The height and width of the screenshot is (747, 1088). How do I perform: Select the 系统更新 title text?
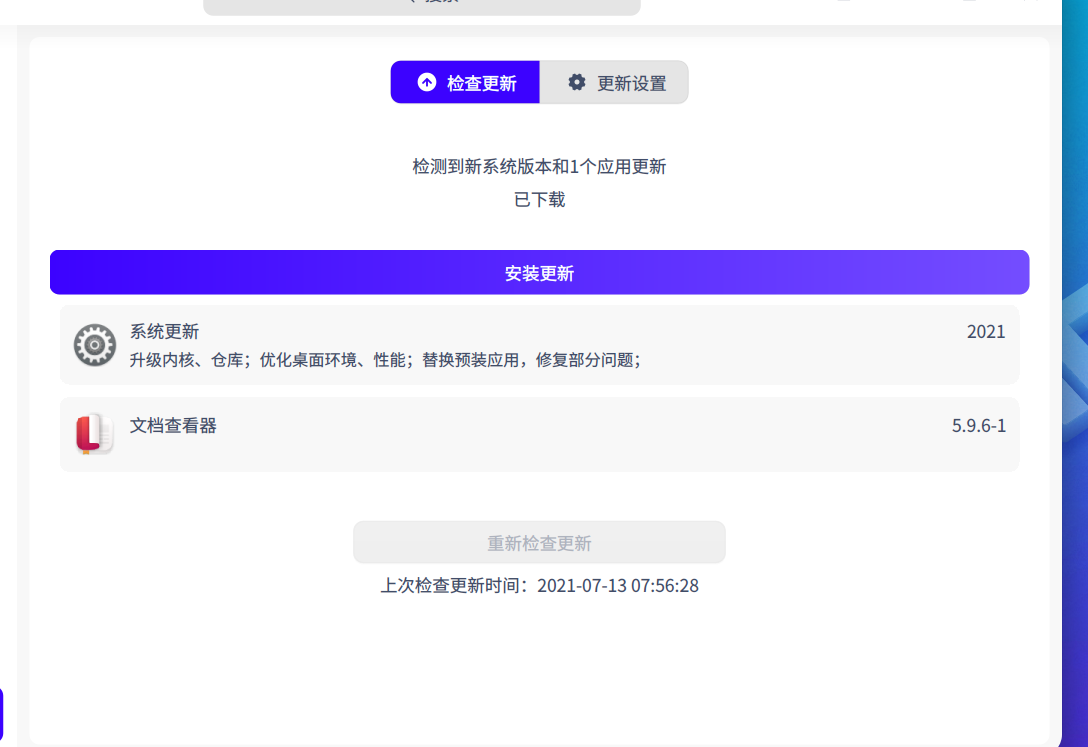[164, 332]
